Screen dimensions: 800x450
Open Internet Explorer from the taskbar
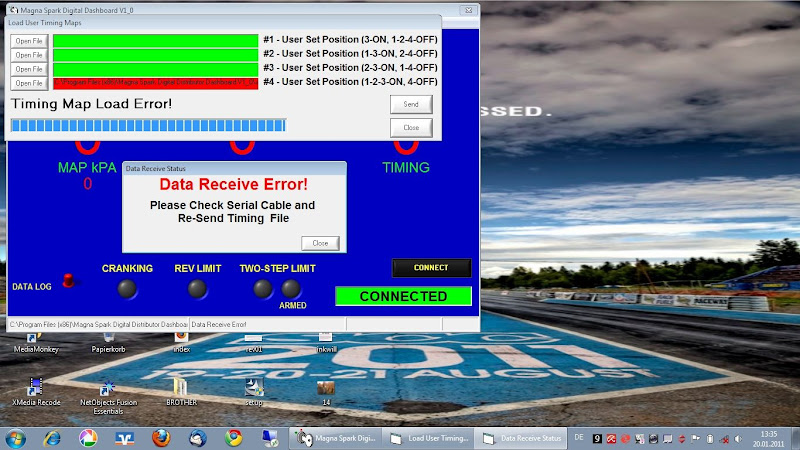pyautogui.click(x=52, y=438)
